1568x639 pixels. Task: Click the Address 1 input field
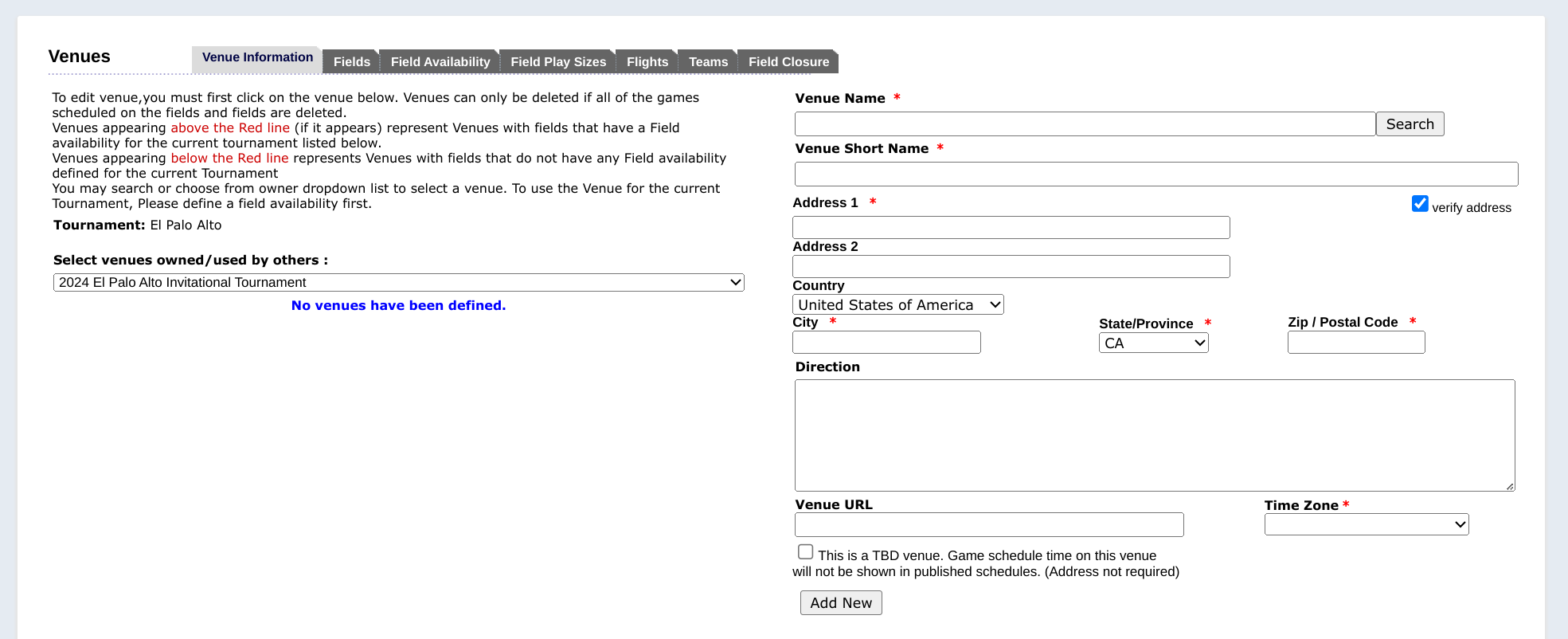(1011, 228)
